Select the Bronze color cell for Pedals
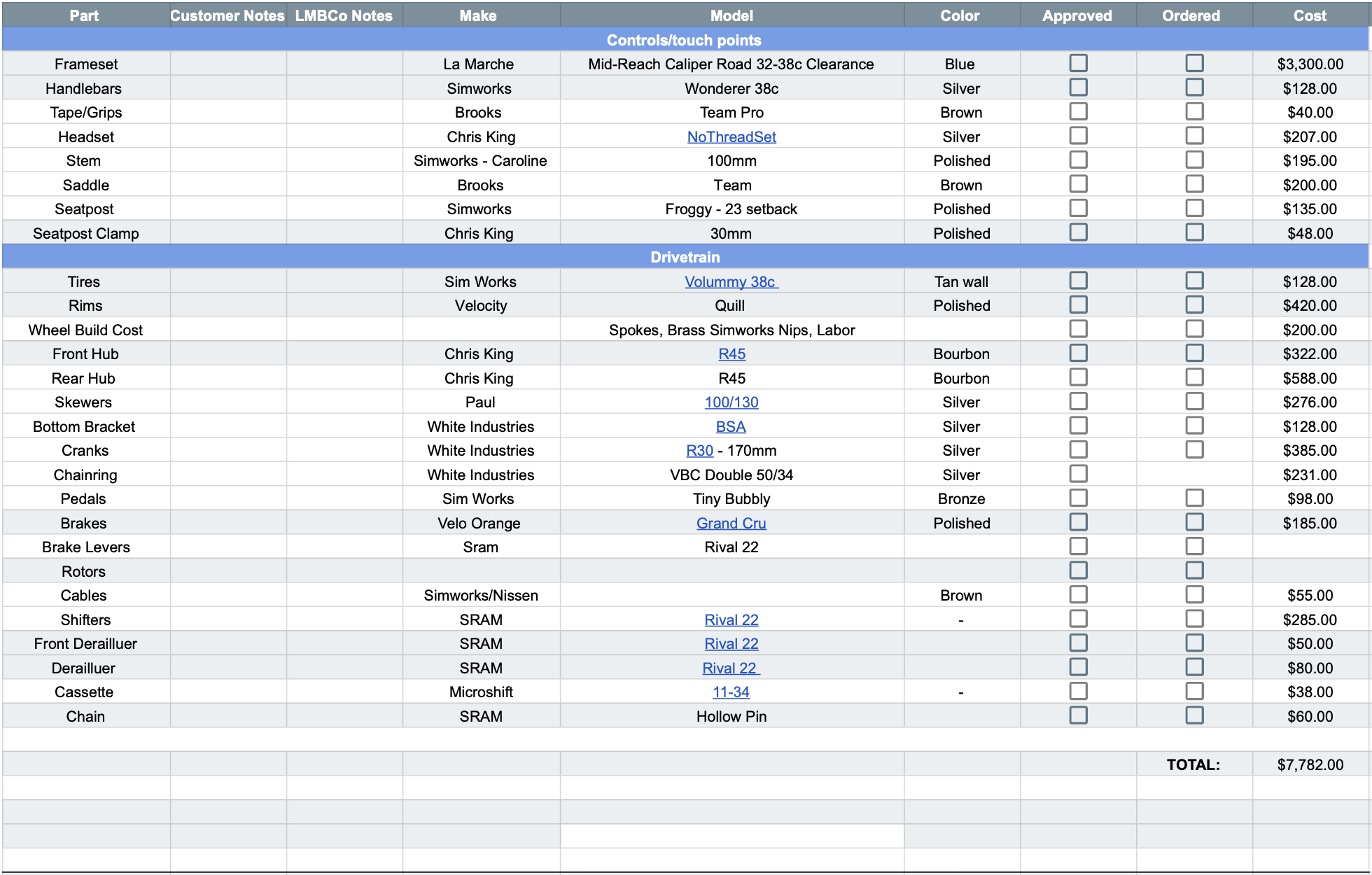This screenshot has width=1372, height=875. click(961, 498)
